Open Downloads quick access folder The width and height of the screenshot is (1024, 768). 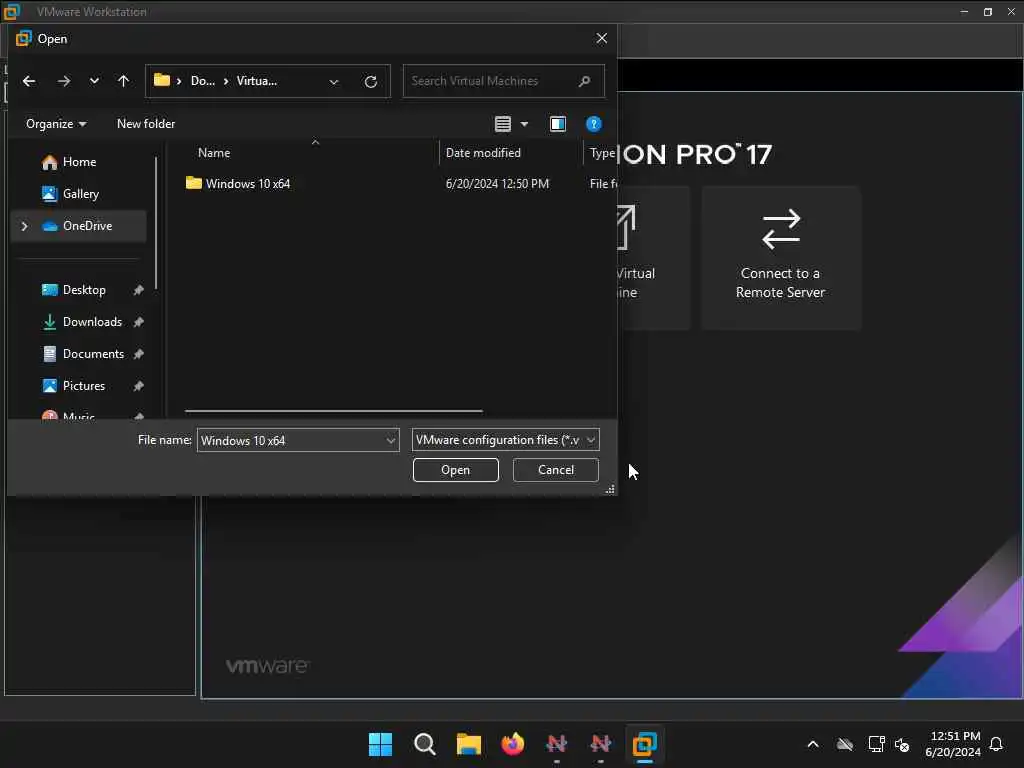pyautogui.click(x=92, y=322)
